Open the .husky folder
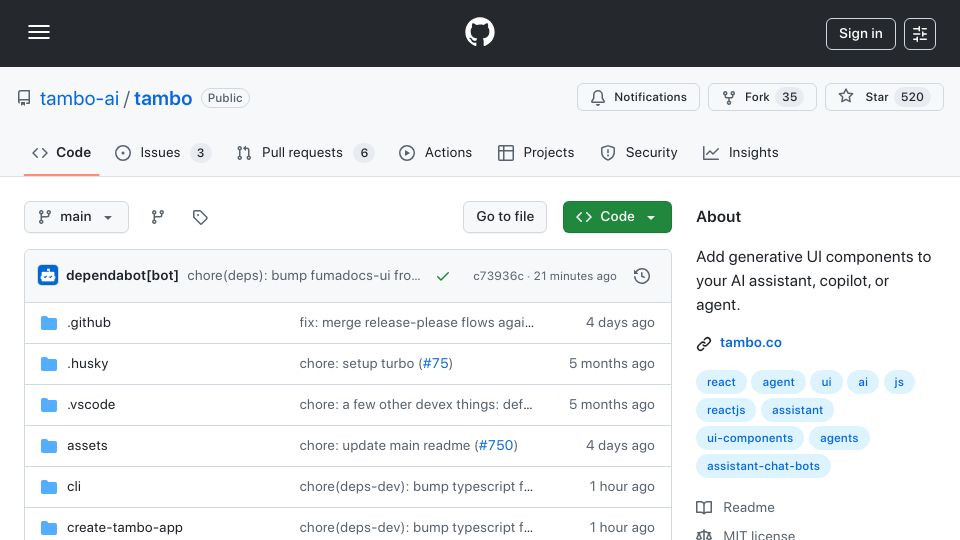The height and width of the screenshot is (540, 960). click(88, 364)
